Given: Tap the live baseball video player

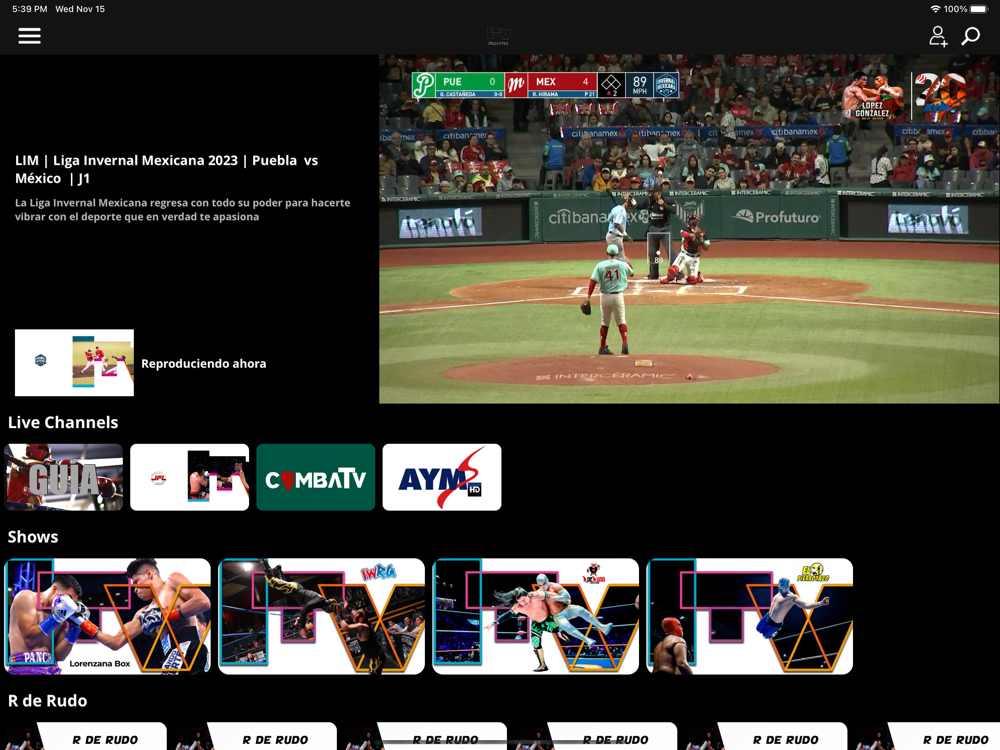Looking at the screenshot, I should (689, 229).
